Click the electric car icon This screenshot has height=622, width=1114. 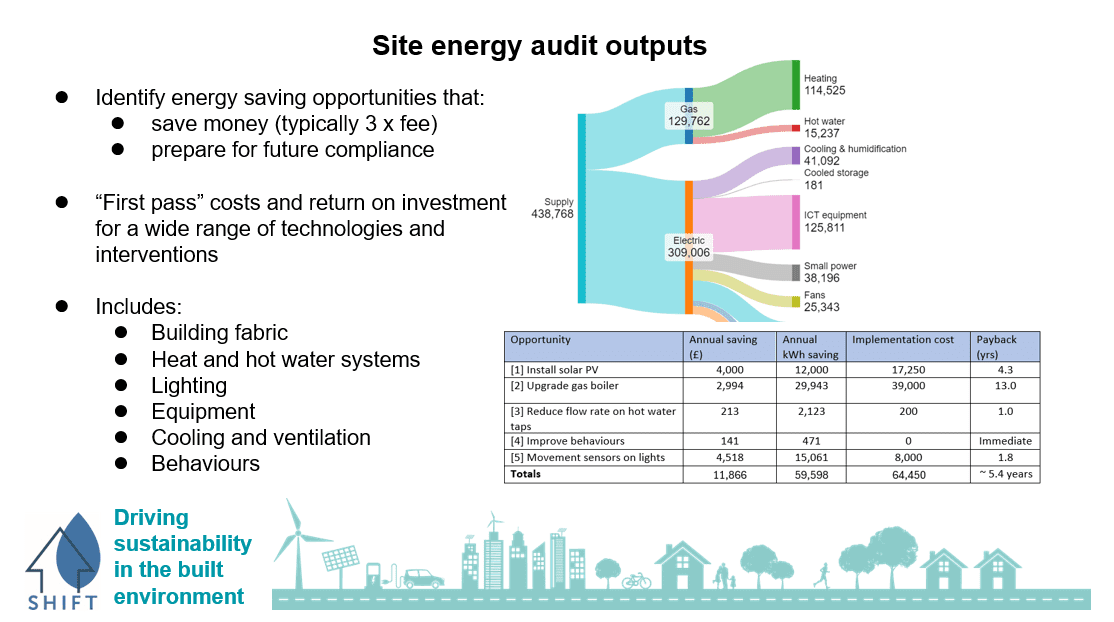pos(423,578)
